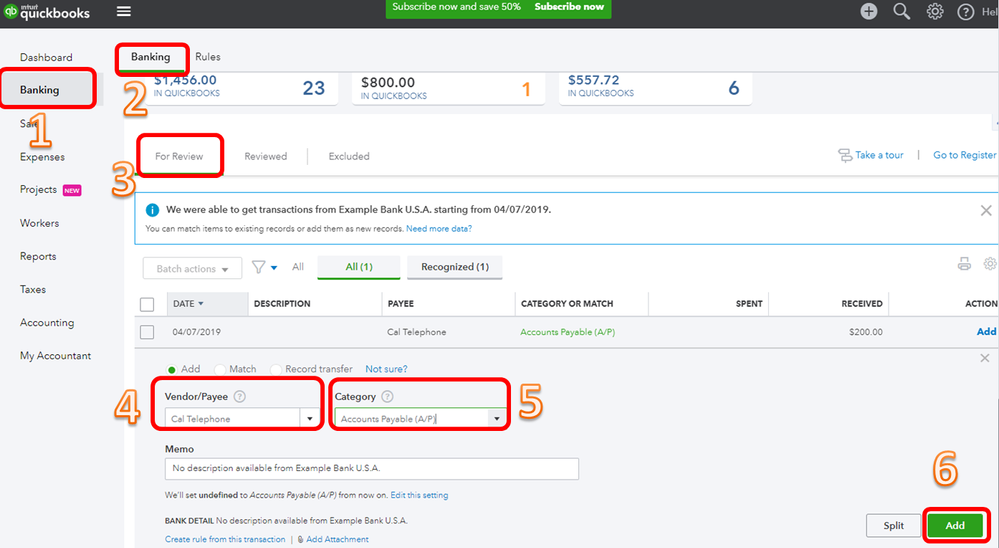
Task: Click Cal Telephone payee cell
Action: 417,332
